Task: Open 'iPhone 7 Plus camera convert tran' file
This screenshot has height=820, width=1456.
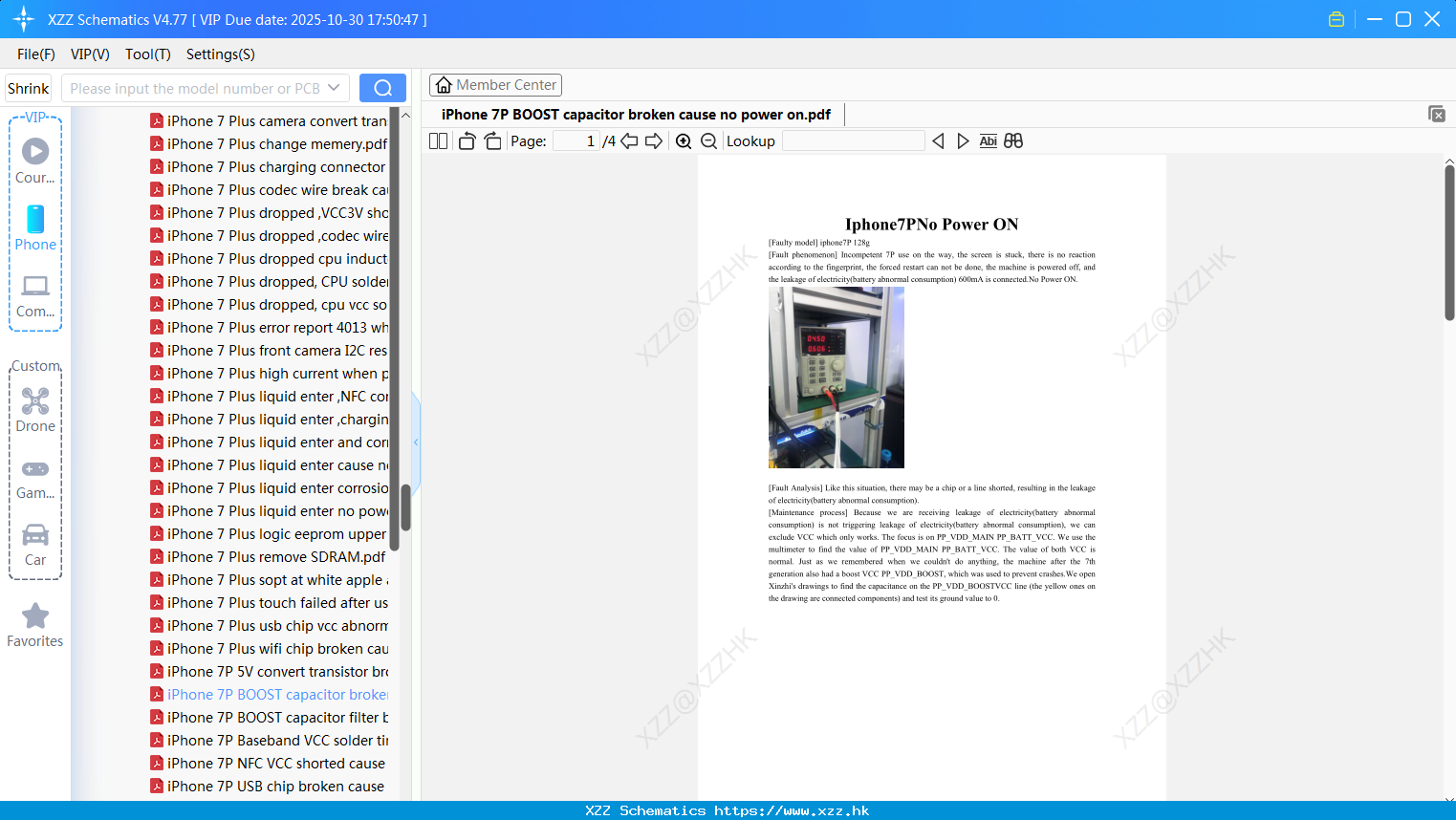Action: pos(277,120)
